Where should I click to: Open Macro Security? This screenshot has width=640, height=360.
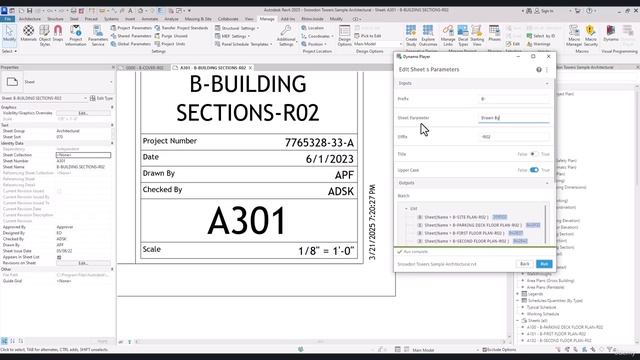click(x=590, y=35)
